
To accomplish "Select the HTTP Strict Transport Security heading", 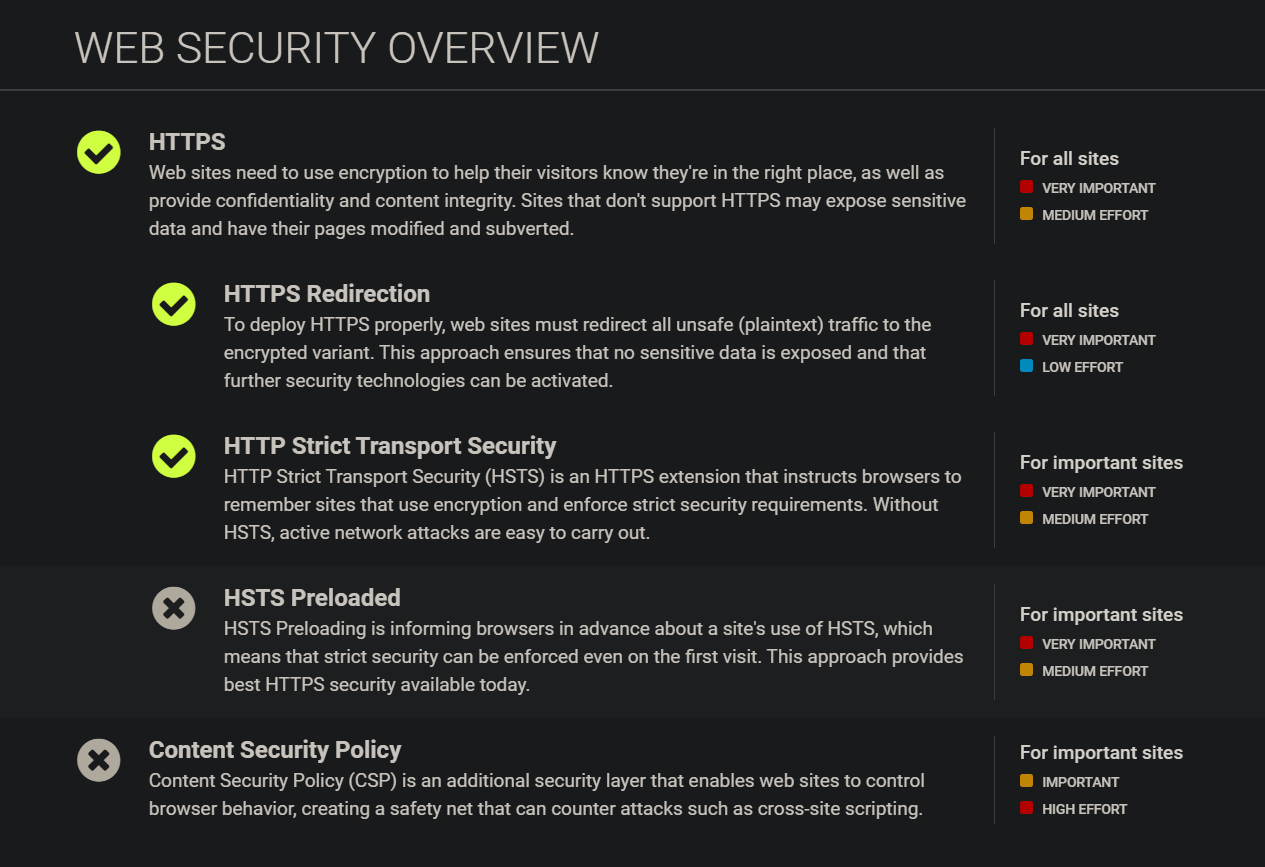I will coord(389,445).
